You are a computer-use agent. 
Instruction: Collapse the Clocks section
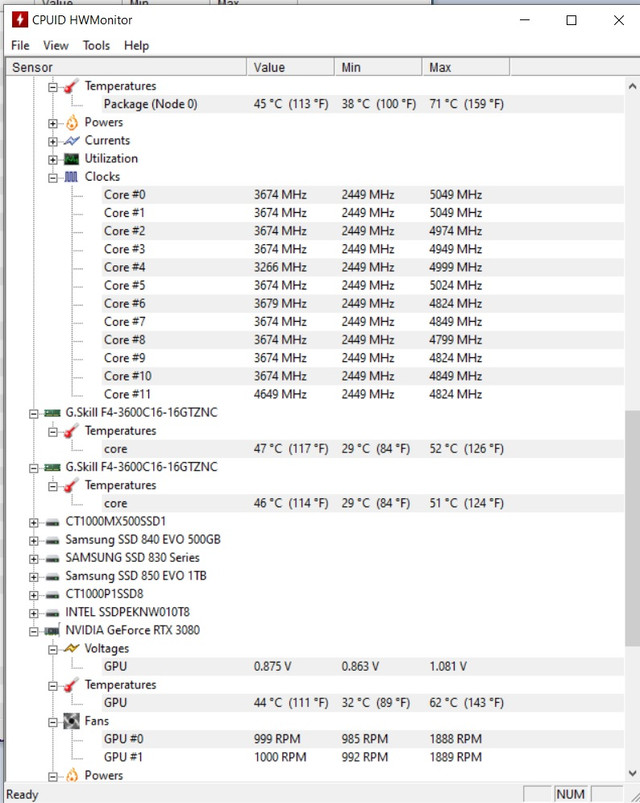pyautogui.click(x=53, y=177)
